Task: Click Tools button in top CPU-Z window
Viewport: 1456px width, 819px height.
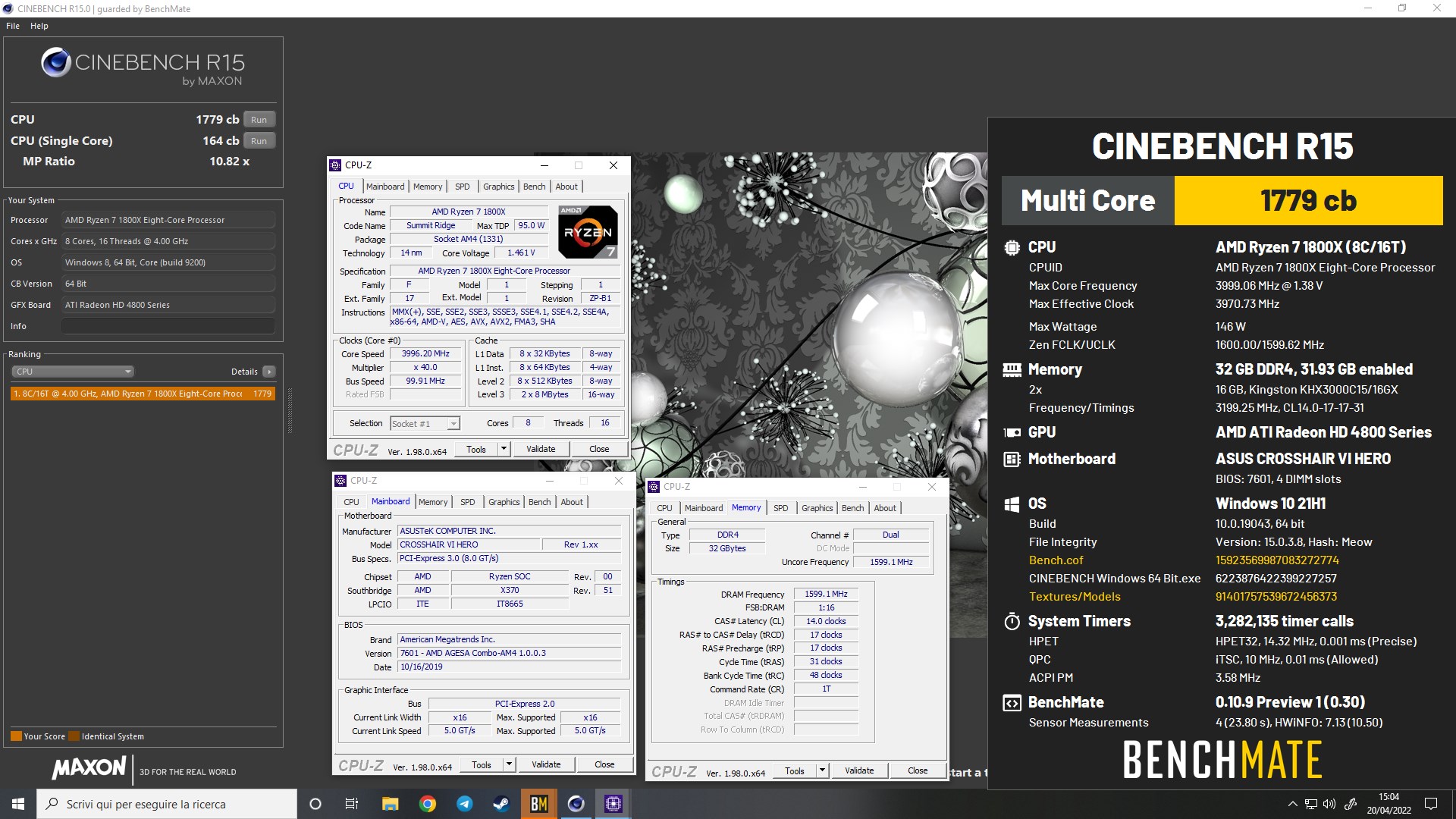Action: pos(476,449)
